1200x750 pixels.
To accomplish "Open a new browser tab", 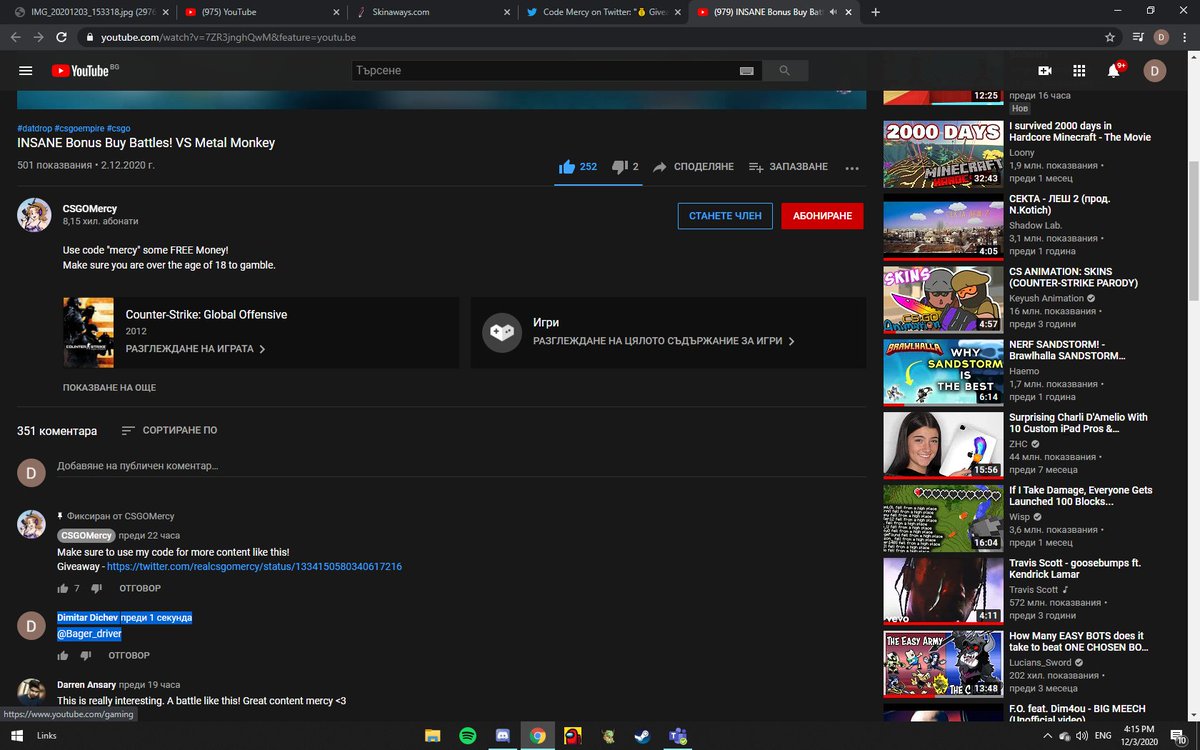I will [876, 12].
